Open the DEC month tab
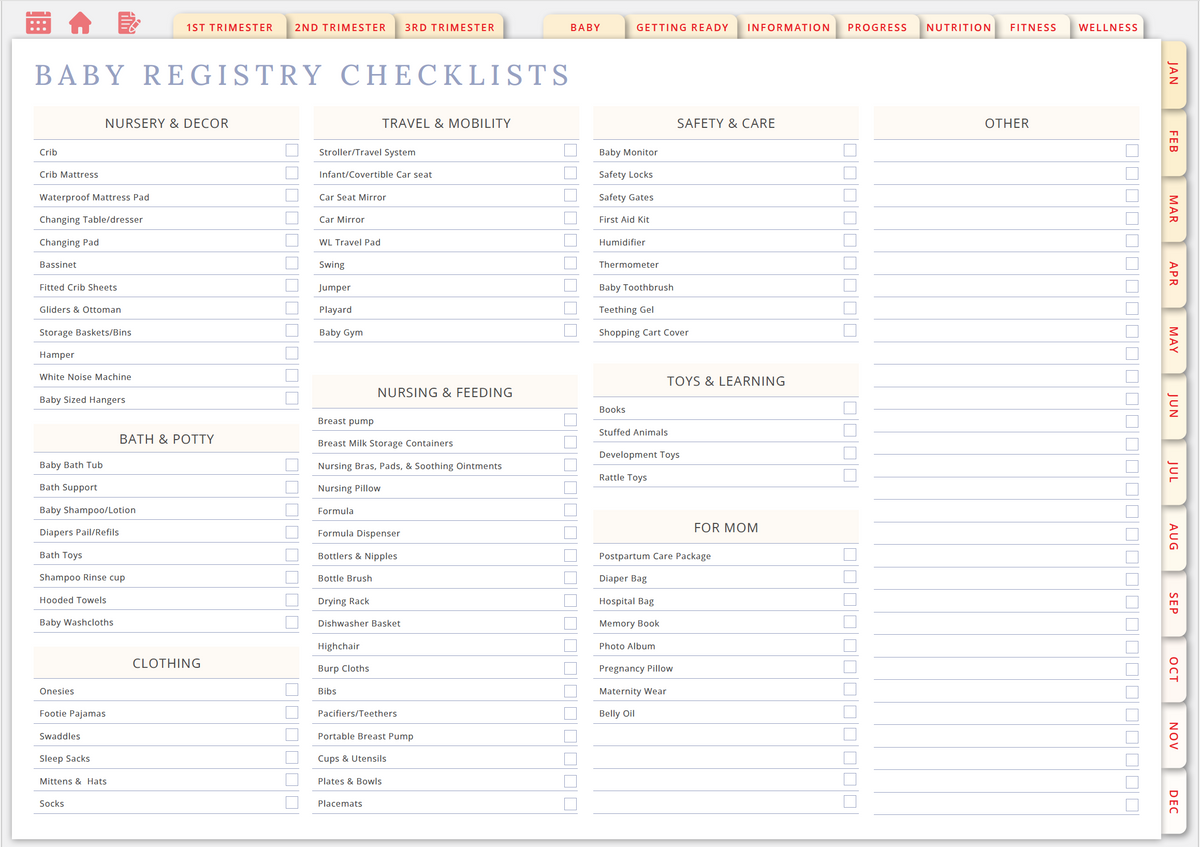The width and height of the screenshot is (1200, 847). pyautogui.click(x=1172, y=800)
